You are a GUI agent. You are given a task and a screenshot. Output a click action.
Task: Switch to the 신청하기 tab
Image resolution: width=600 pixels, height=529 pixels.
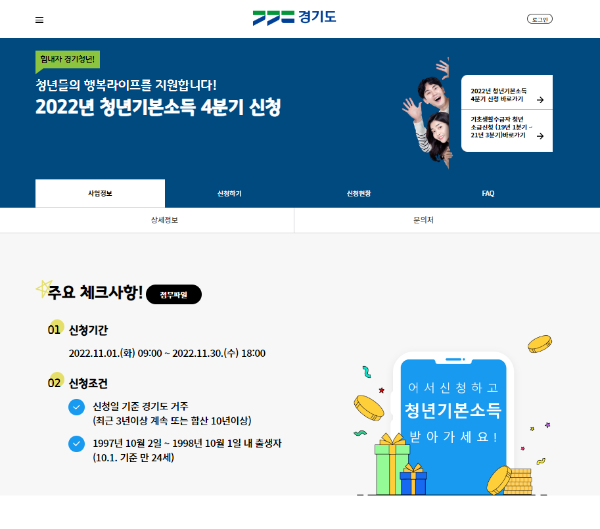(x=230, y=193)
